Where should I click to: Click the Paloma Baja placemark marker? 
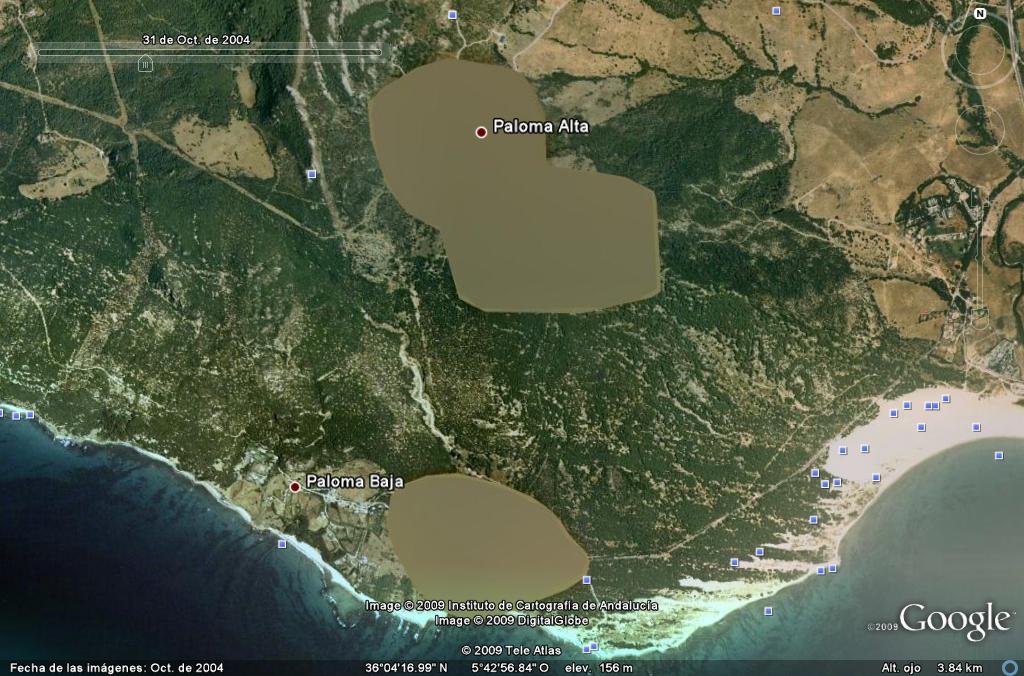[x=295, y=487]
